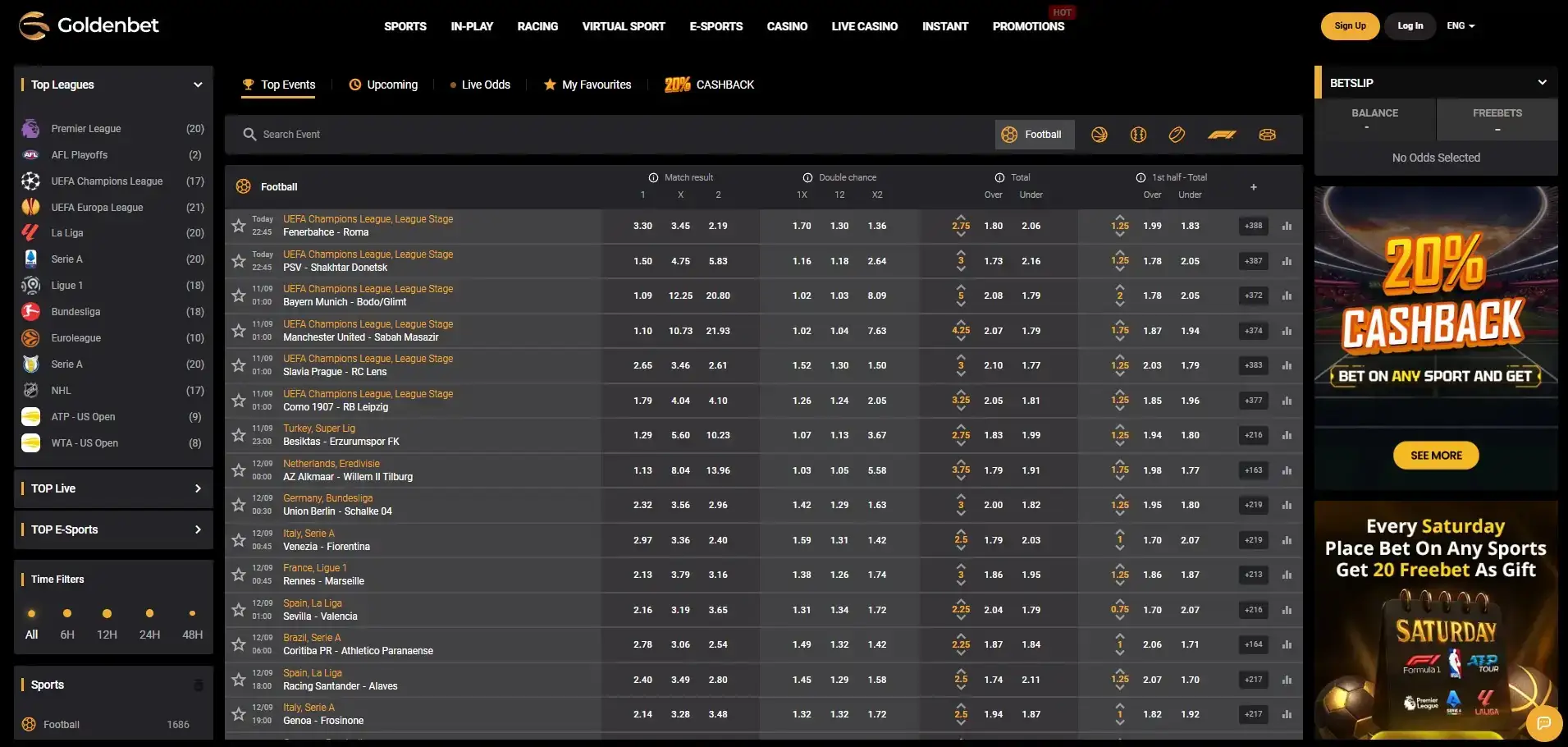The height and width of the screenshot is (747, 1568).
Task: Open statistics for Sevilla - Valencia
Action: point(1287,610)
